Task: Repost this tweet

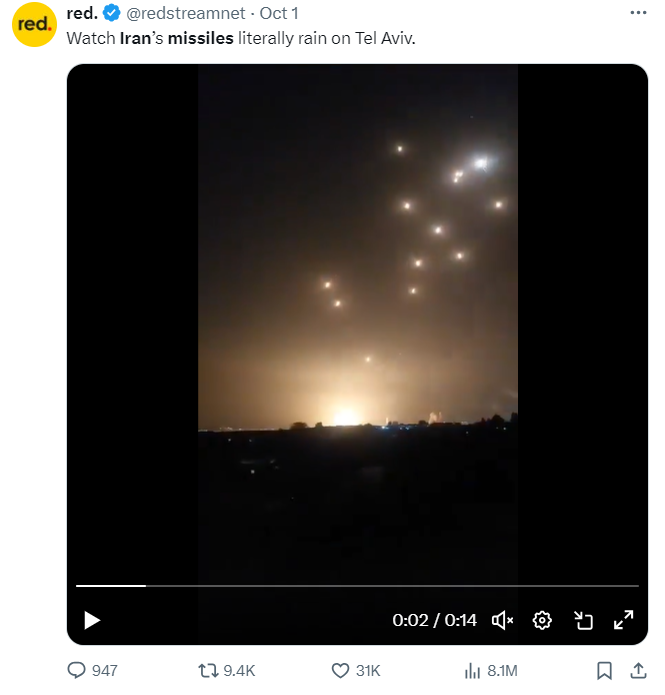Action: click(x=208, y=670)
